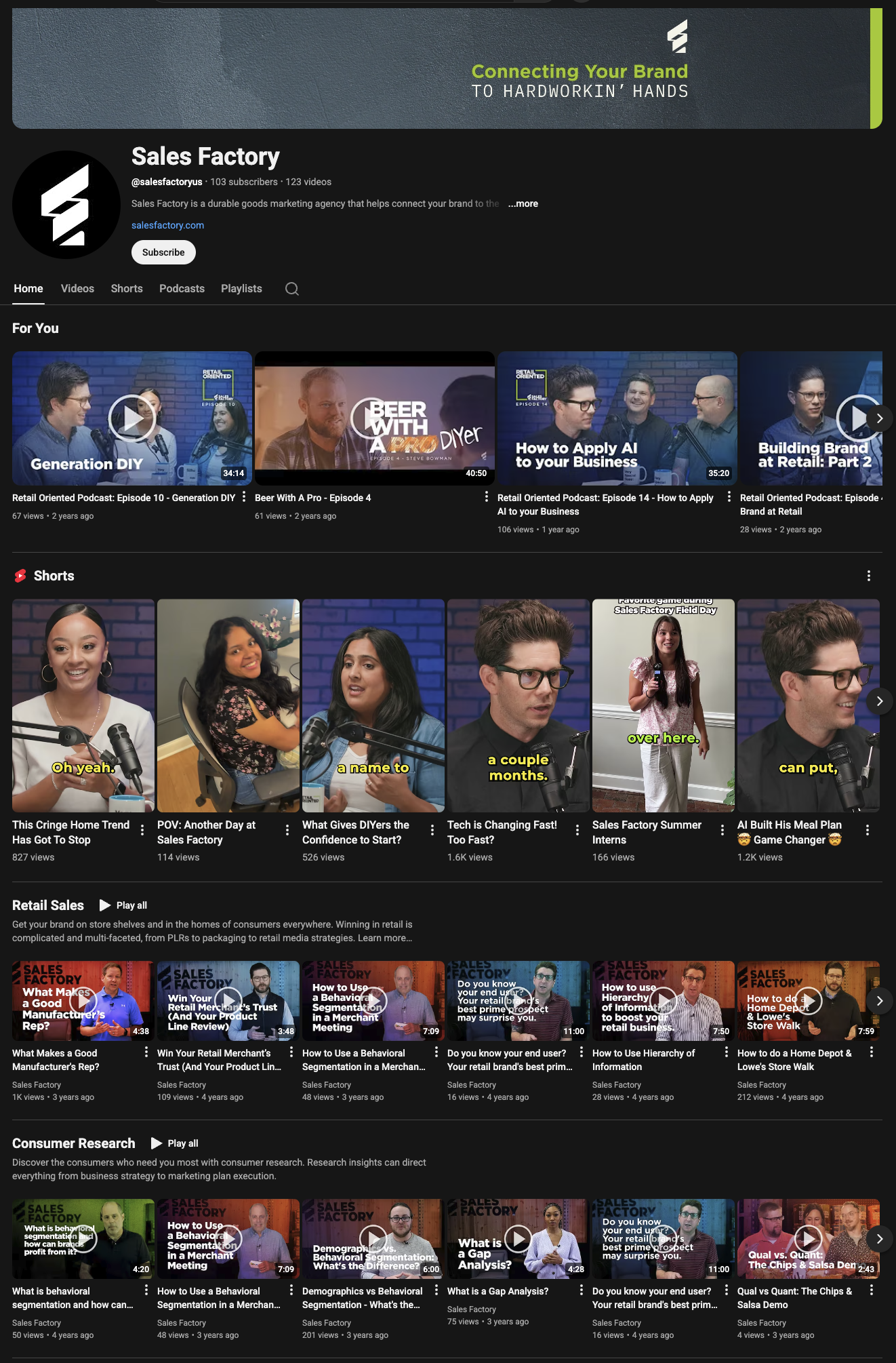Advance Shorts shelf with right arrow
896x1363 pixels.
coord(880,700)
